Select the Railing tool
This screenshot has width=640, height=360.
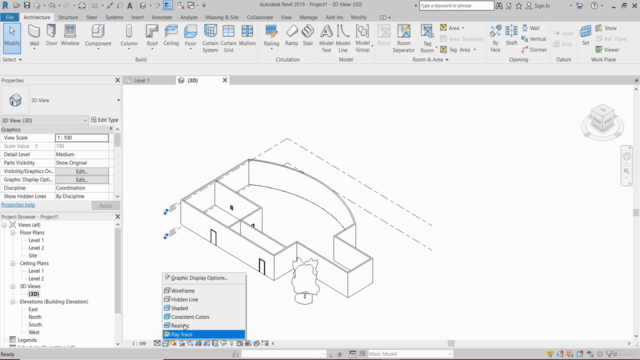tap(271, 36)
